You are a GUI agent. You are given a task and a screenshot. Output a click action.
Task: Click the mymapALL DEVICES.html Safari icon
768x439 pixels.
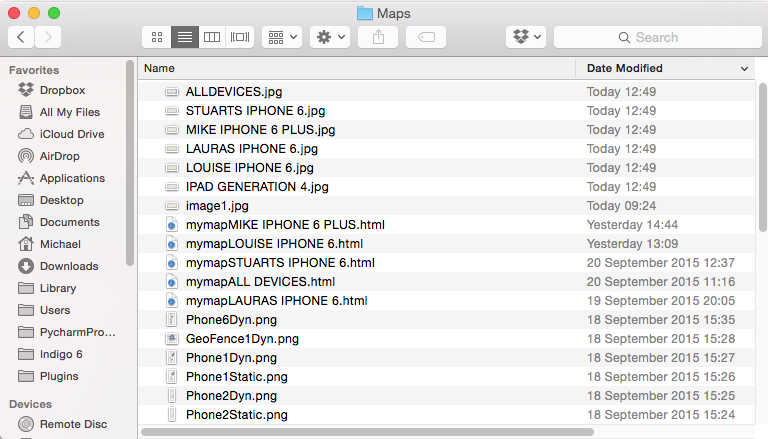pyautogui.click(x=171, y=282)
